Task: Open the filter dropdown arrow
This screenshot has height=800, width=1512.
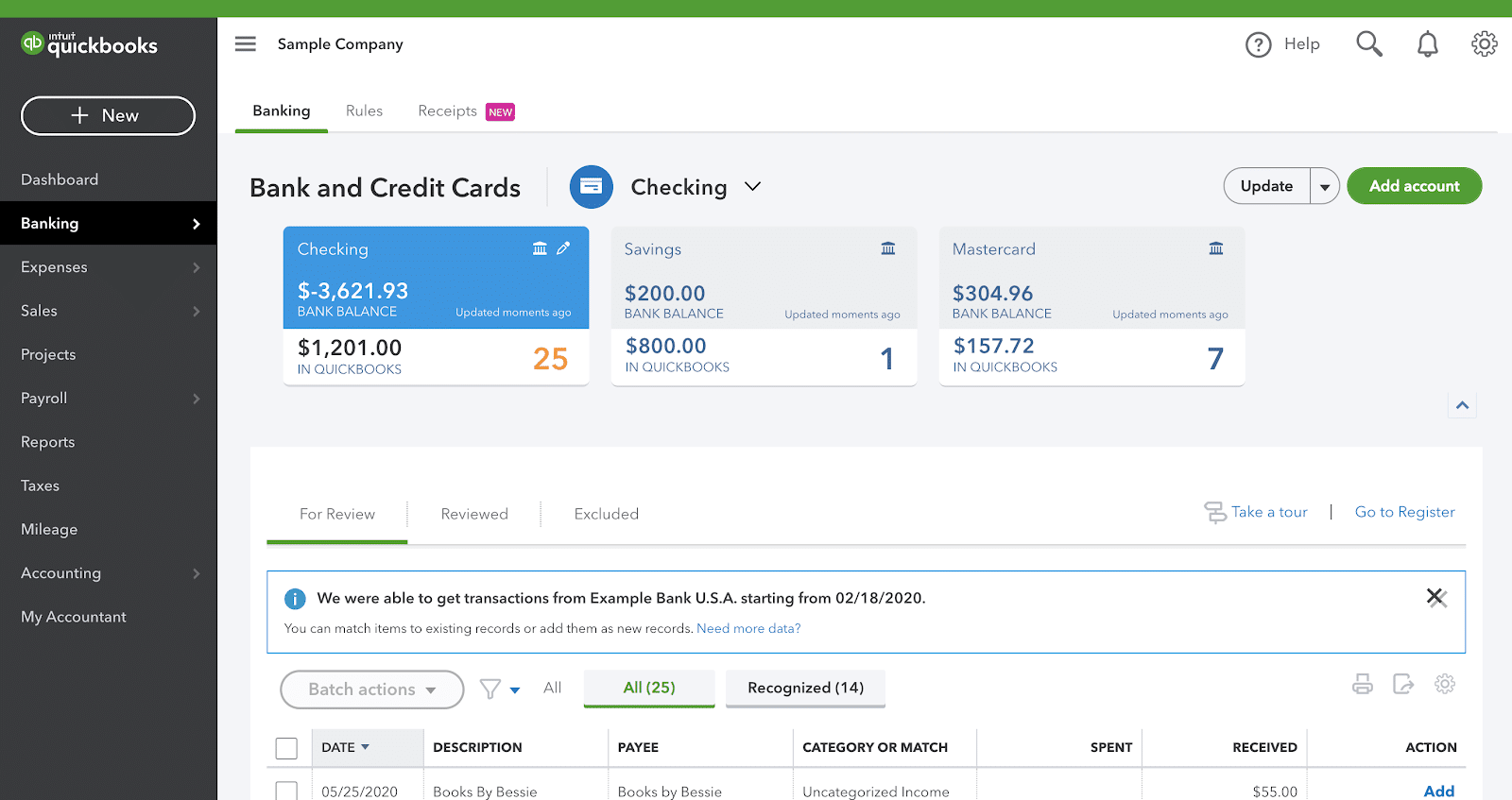Action: (x=515, y=690)
